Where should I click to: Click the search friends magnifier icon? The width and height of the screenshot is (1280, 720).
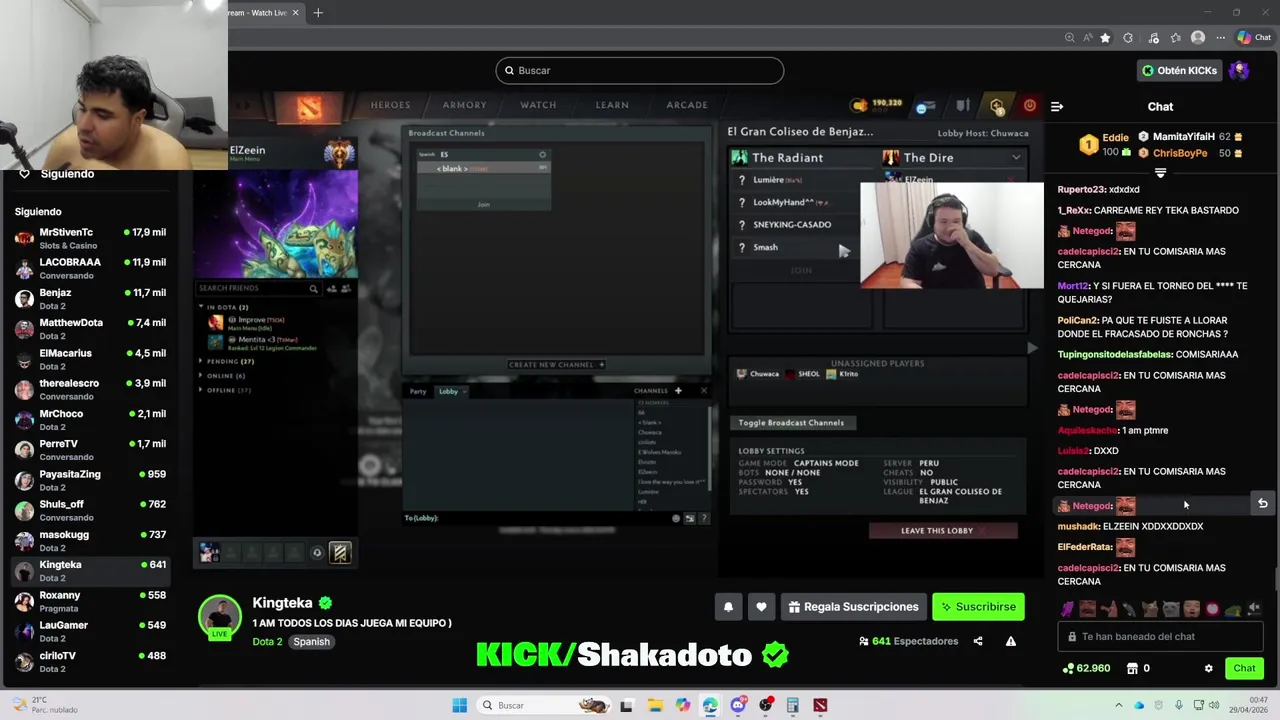pyautogui.click(x=313, y=288)
